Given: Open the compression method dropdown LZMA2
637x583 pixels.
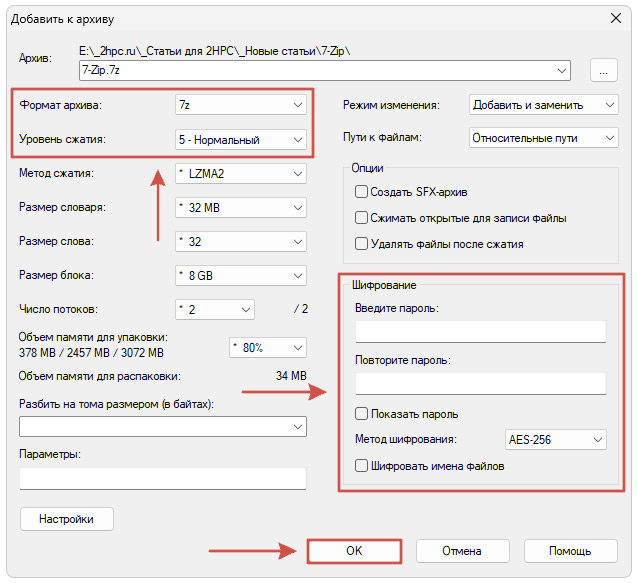Looking at the screenshot, I should pyautogui.click(x=240, y=173).
